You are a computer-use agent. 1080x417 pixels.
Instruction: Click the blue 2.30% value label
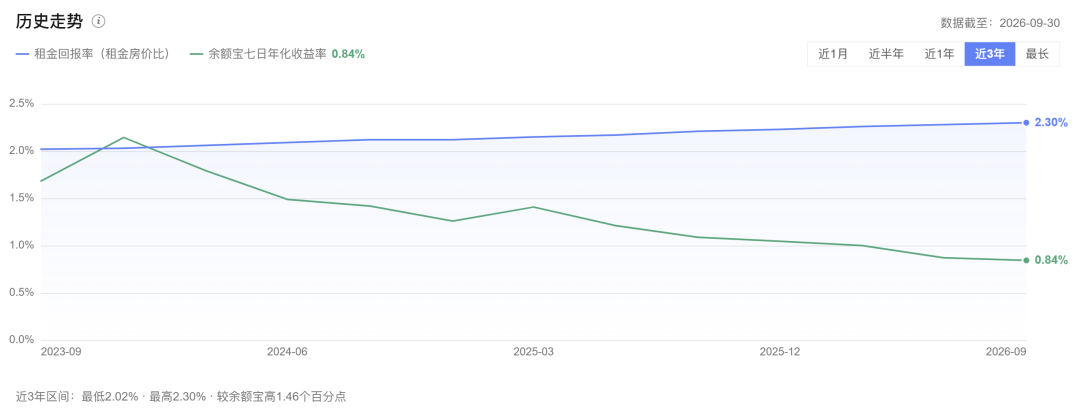pyautogui.click(x=1051, y=123)
